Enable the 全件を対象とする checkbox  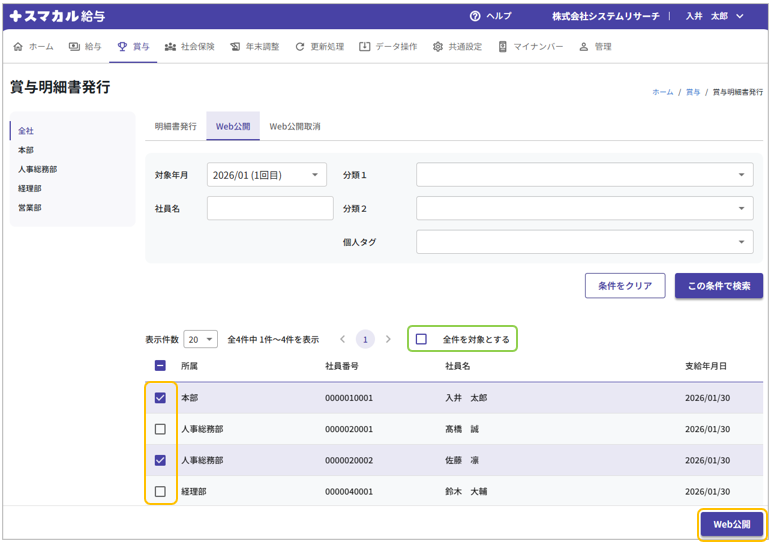pos(421,339)
